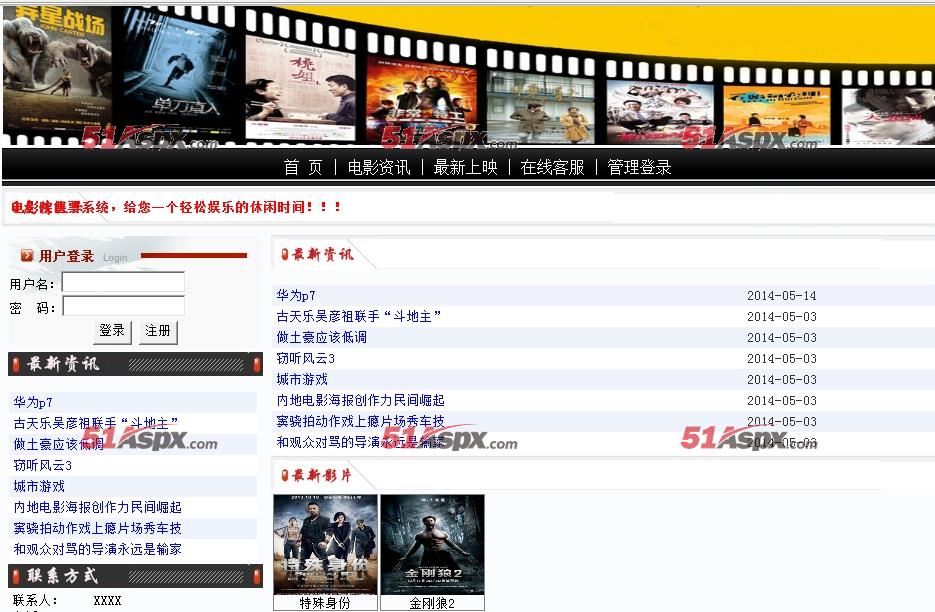Click the 金刚狼2 caption under its poster
Image resolution: width=935 pixels, height=612 pixels.
(432, 603)
